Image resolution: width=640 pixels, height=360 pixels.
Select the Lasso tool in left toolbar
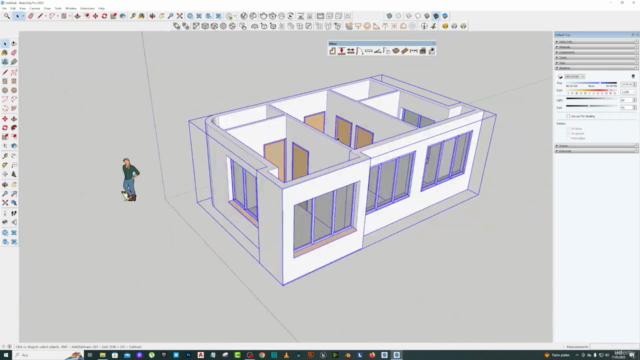14,43
